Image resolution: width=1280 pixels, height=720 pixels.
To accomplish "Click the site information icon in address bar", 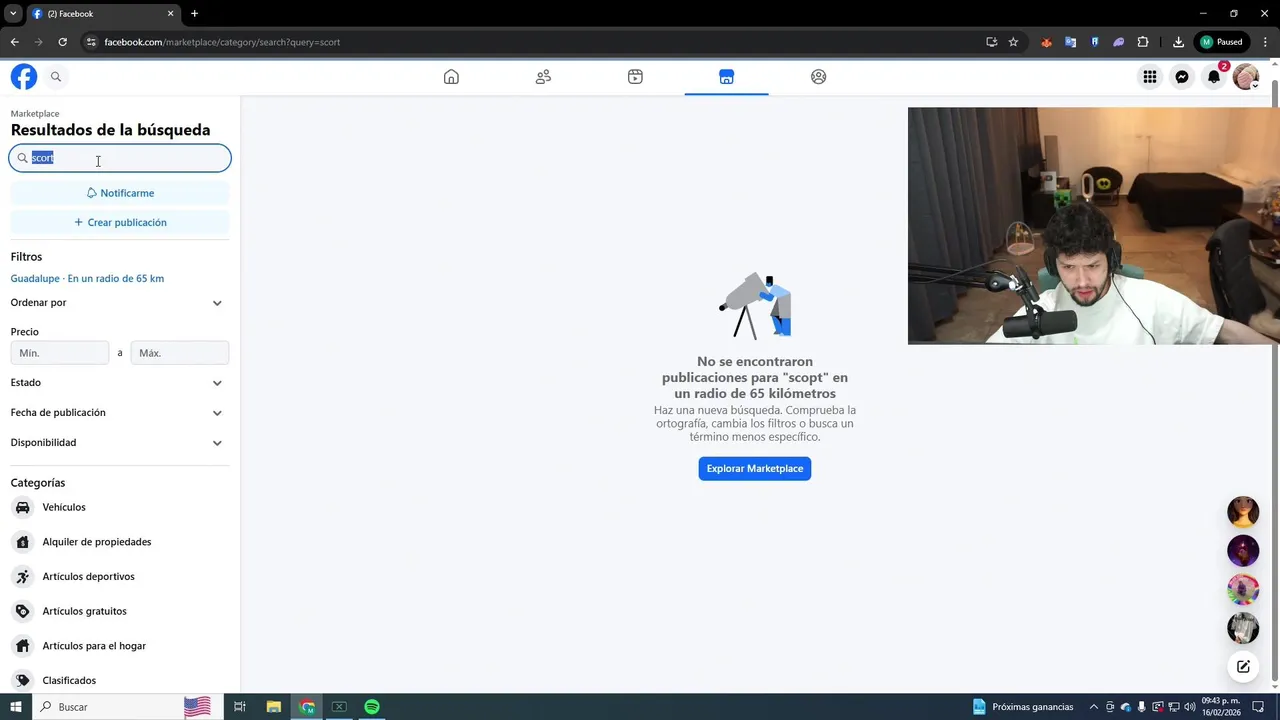I will tap(90, 42).
